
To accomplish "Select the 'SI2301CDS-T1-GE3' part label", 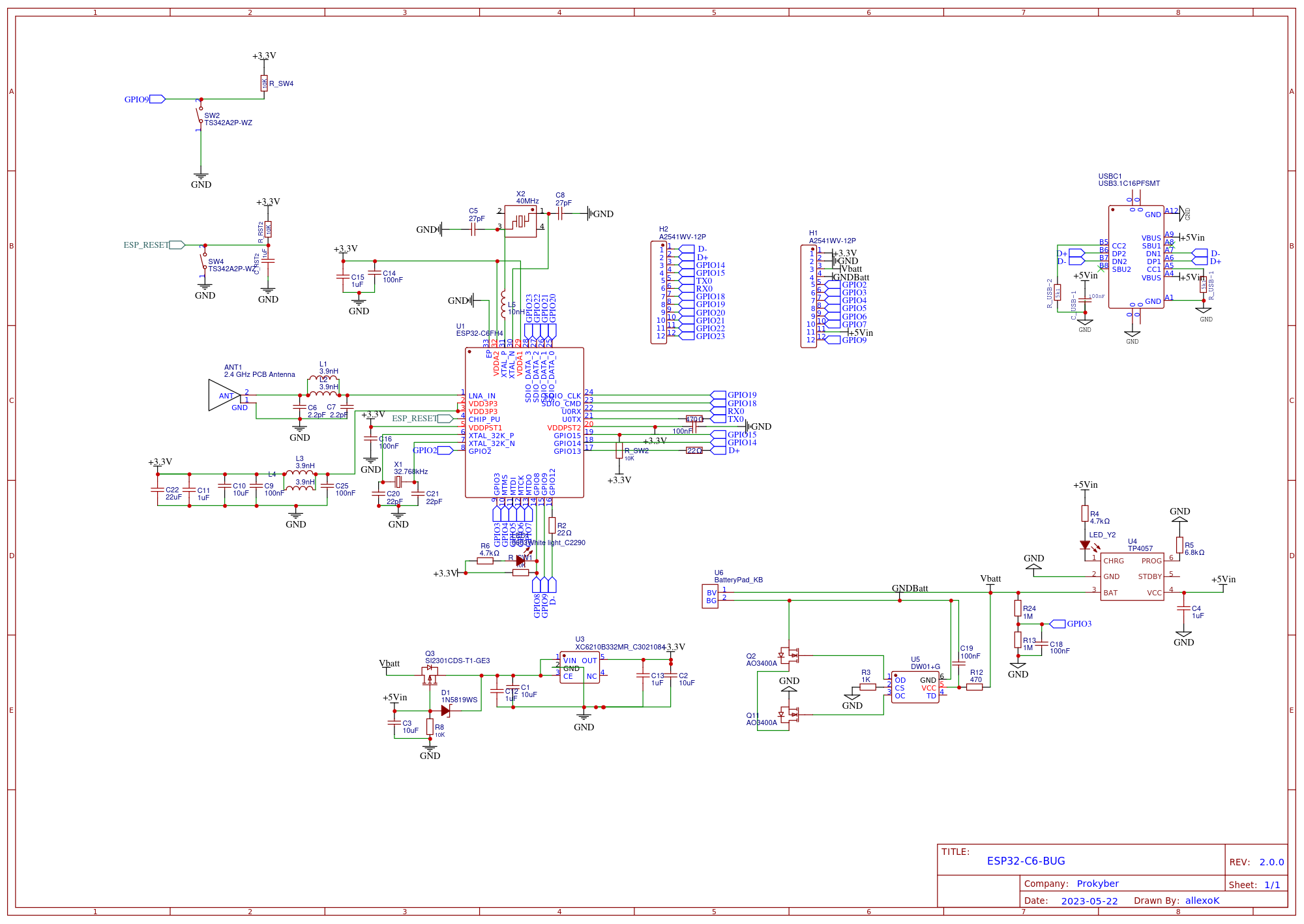I will click(x=457, y=661).
